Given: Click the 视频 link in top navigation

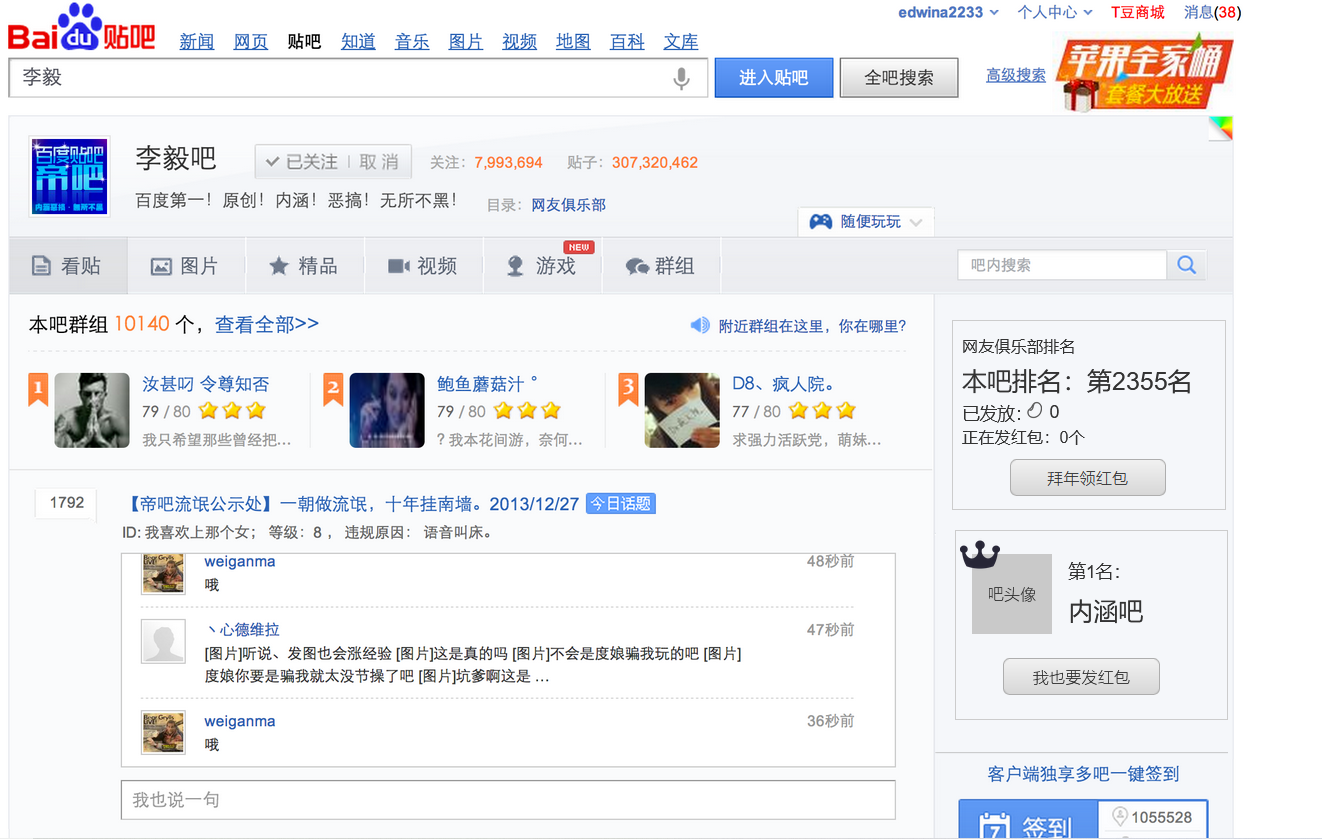Looking at the screenshot, I should [520, 42].
